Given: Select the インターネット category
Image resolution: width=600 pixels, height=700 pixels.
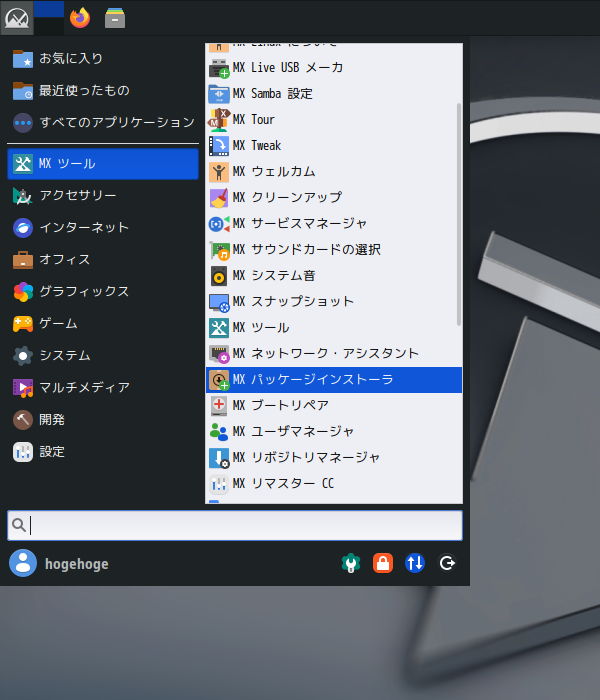Looking at the screenshot, I should click(84, 227).
